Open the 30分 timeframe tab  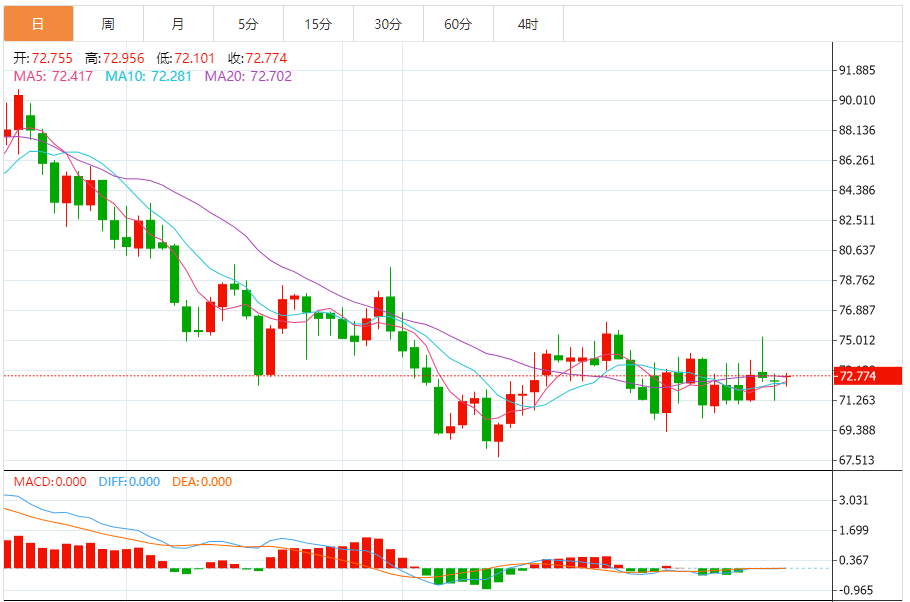point(388,24)
